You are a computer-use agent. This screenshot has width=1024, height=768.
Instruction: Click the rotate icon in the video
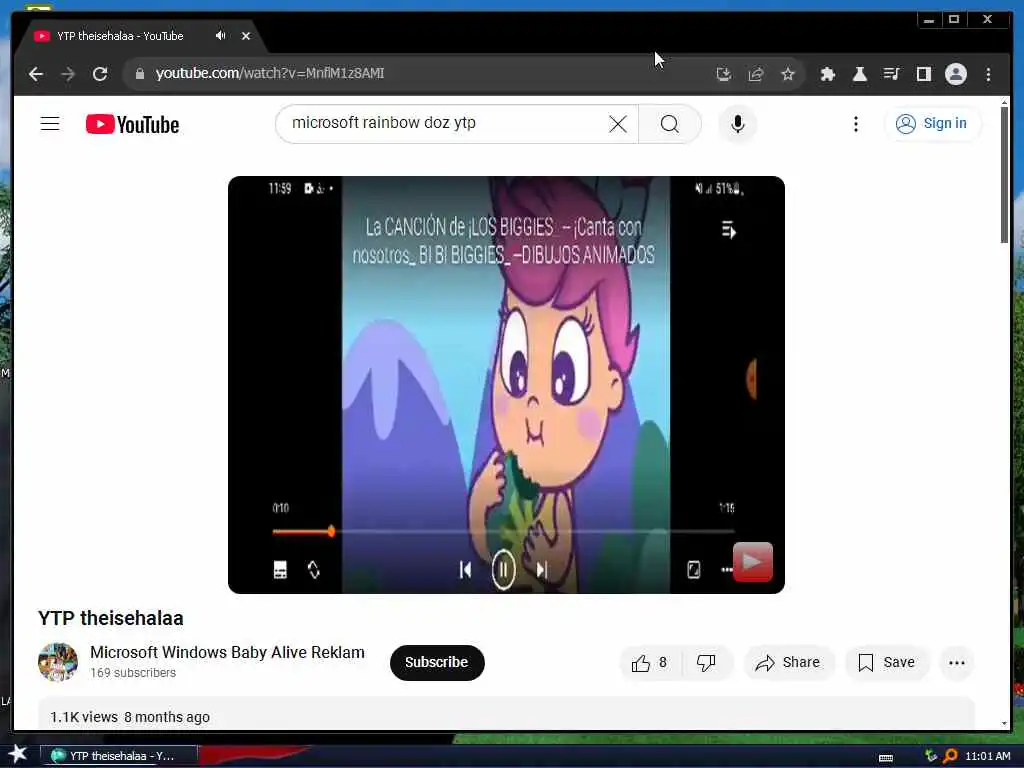314,569
